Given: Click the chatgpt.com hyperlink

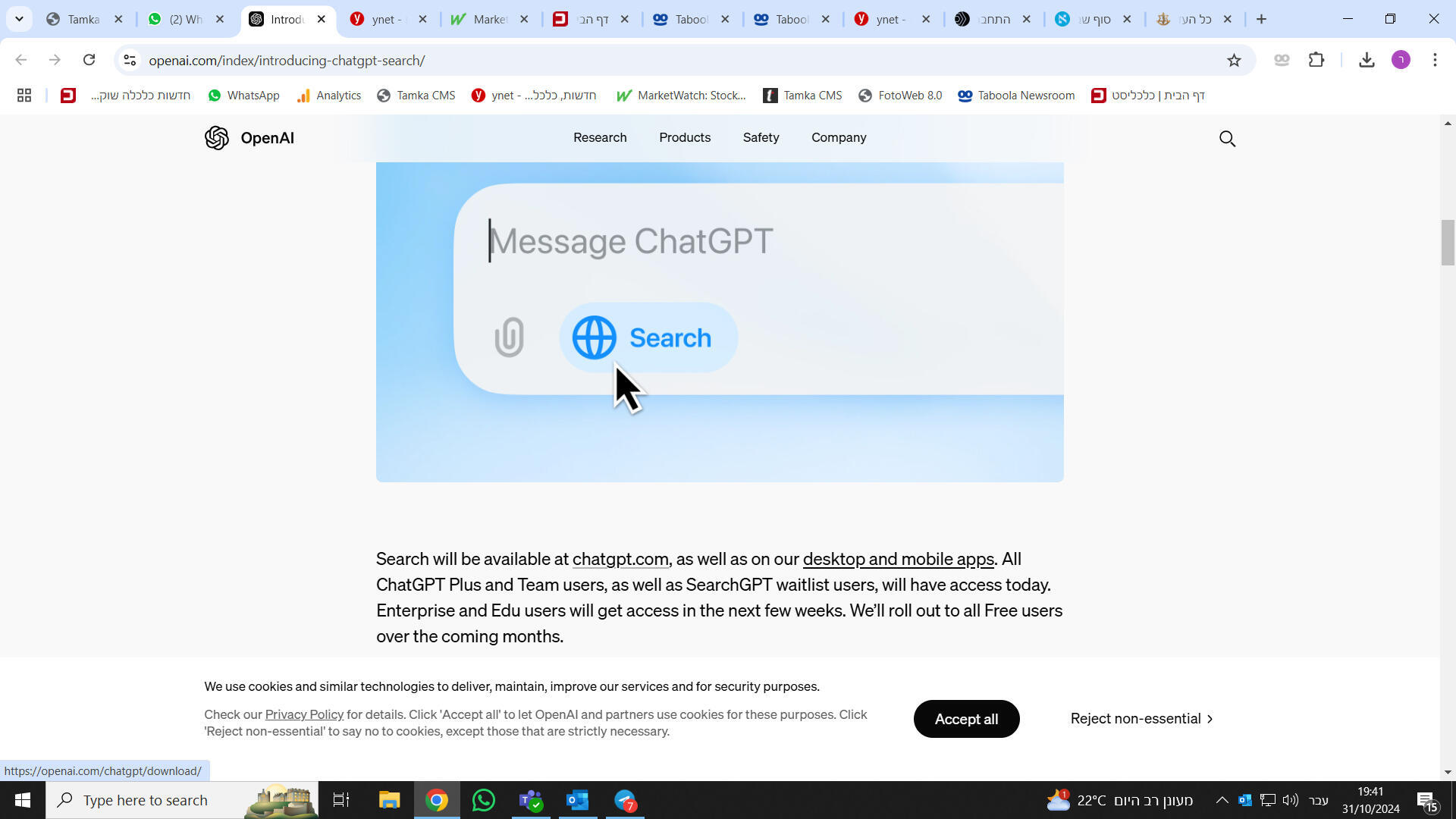Looking at the screenshot, I should click(x=620, y=559).
